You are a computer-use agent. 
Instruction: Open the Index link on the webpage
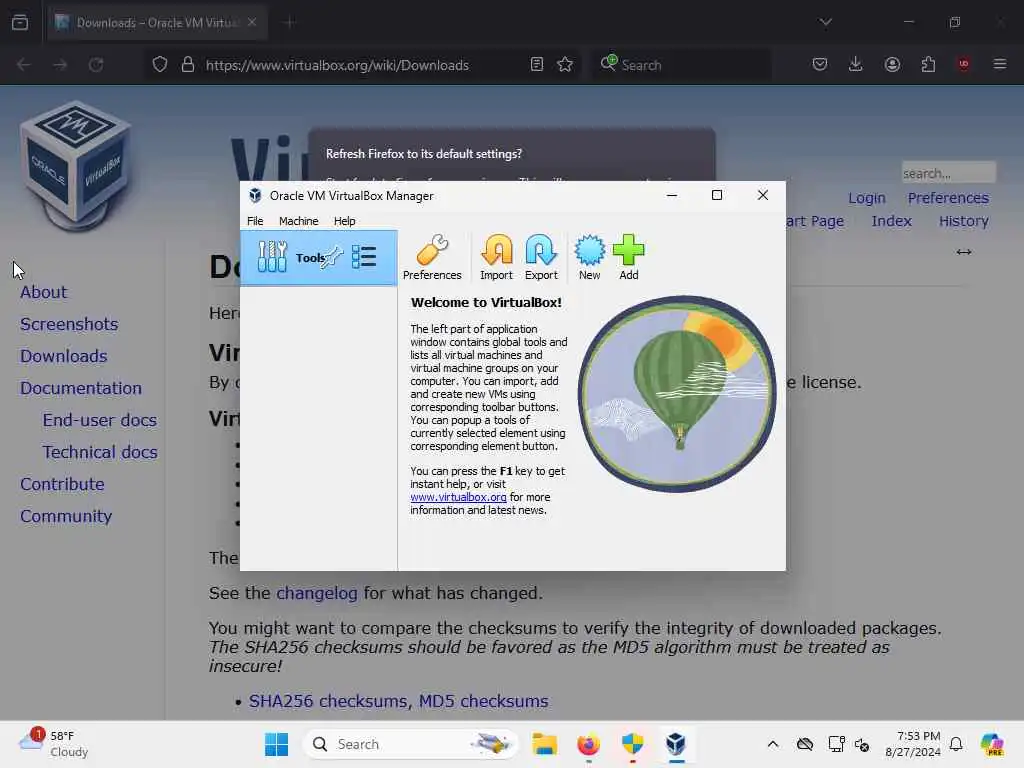[891, 221]
